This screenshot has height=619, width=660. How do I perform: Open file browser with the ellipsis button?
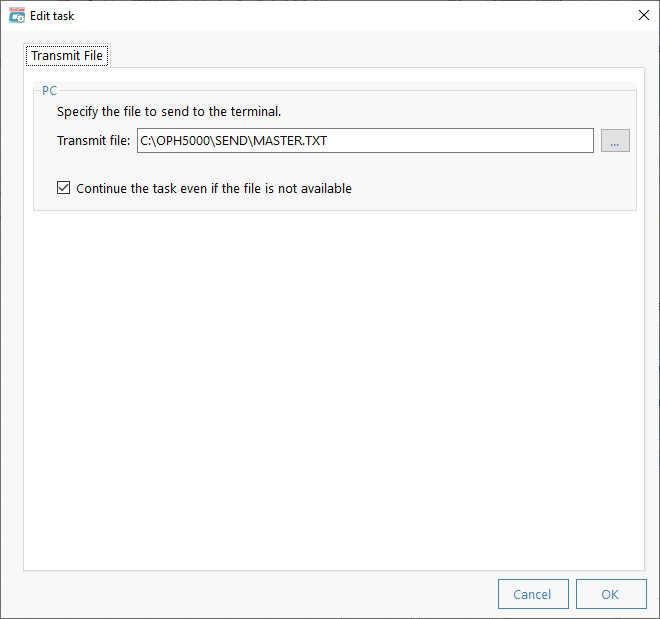[615, 141]
